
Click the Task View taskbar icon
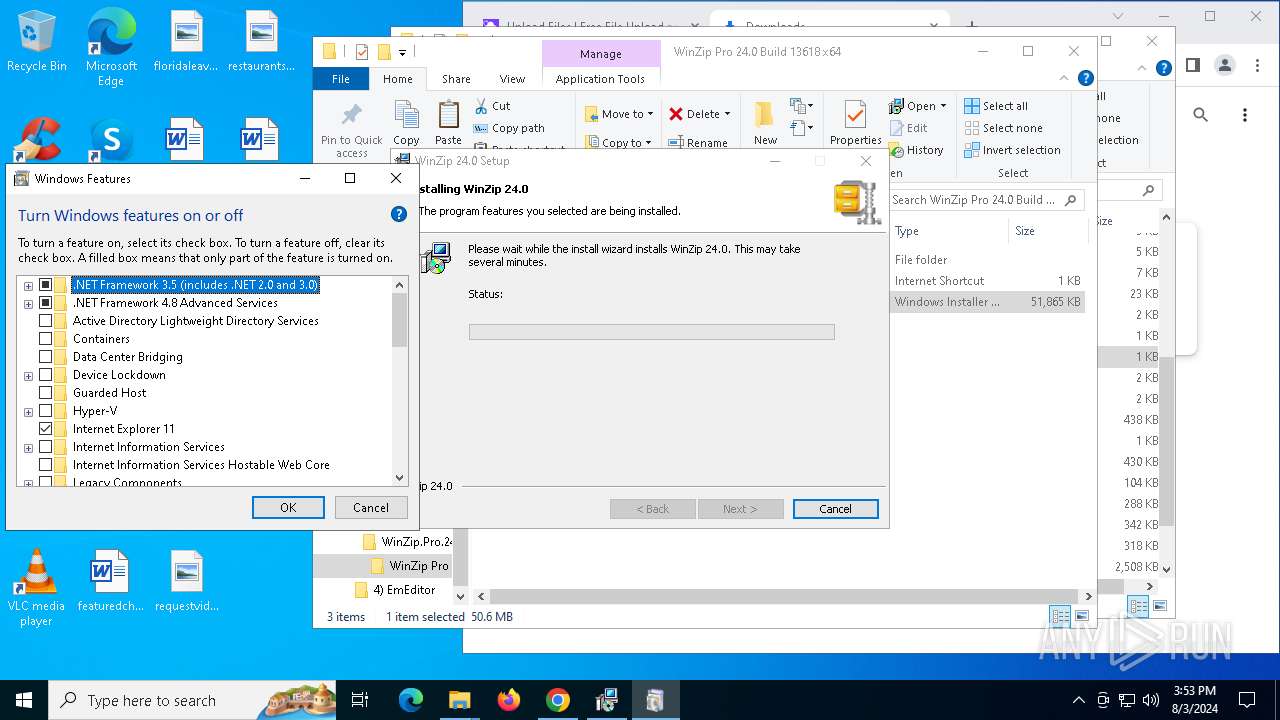point(360,700)
